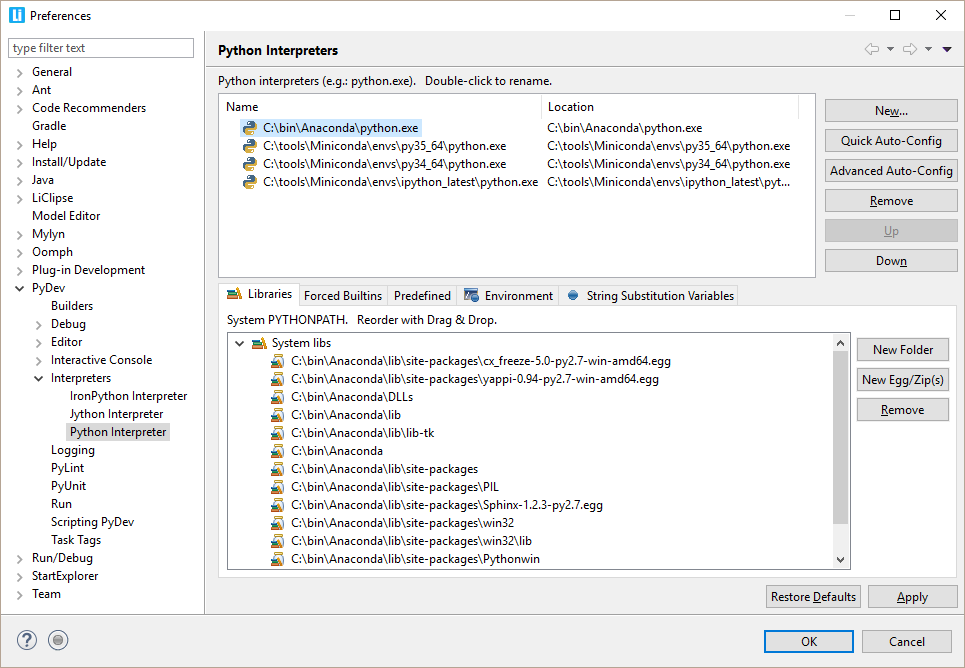This screenshot has height=668, width=965.
Task: Click New Folder button
Action: (903, 350)
